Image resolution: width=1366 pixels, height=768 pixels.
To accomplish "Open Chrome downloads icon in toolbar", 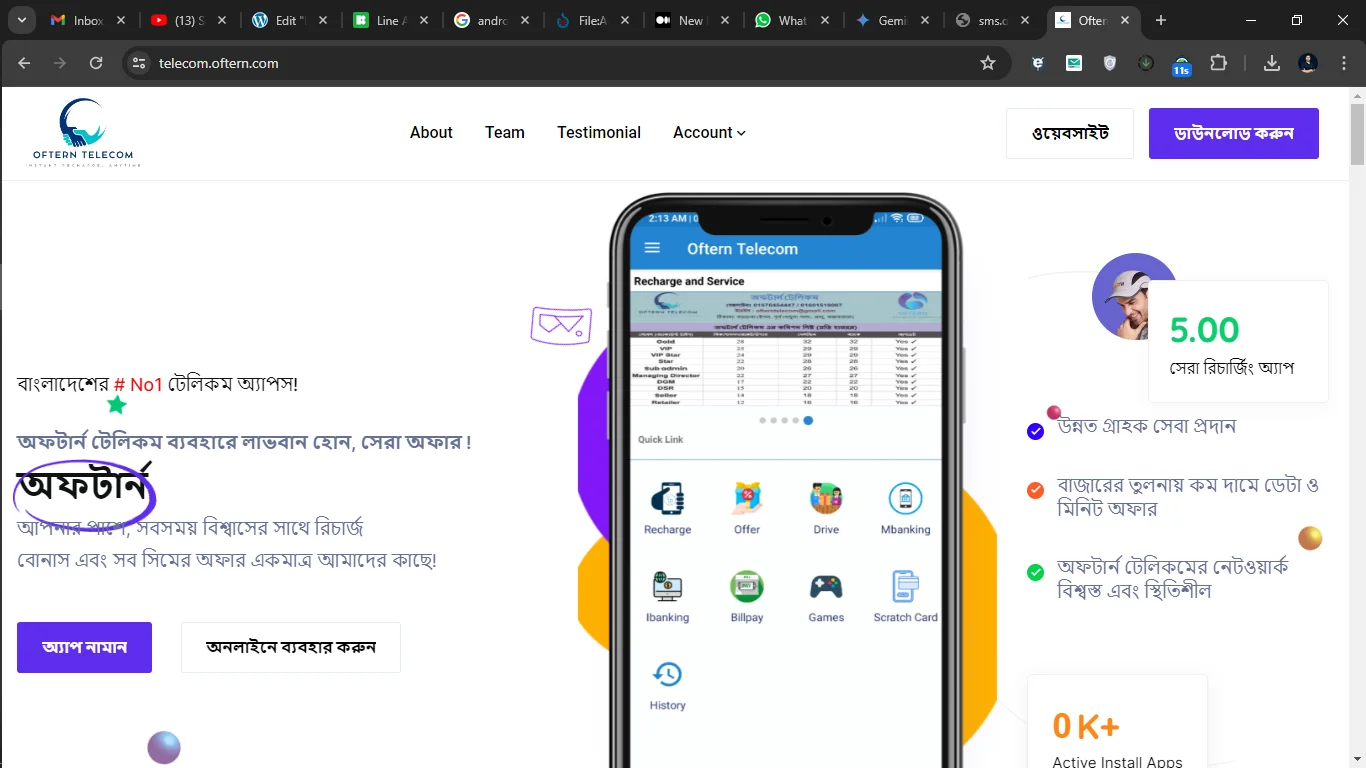I will [x=1271, y=62].
